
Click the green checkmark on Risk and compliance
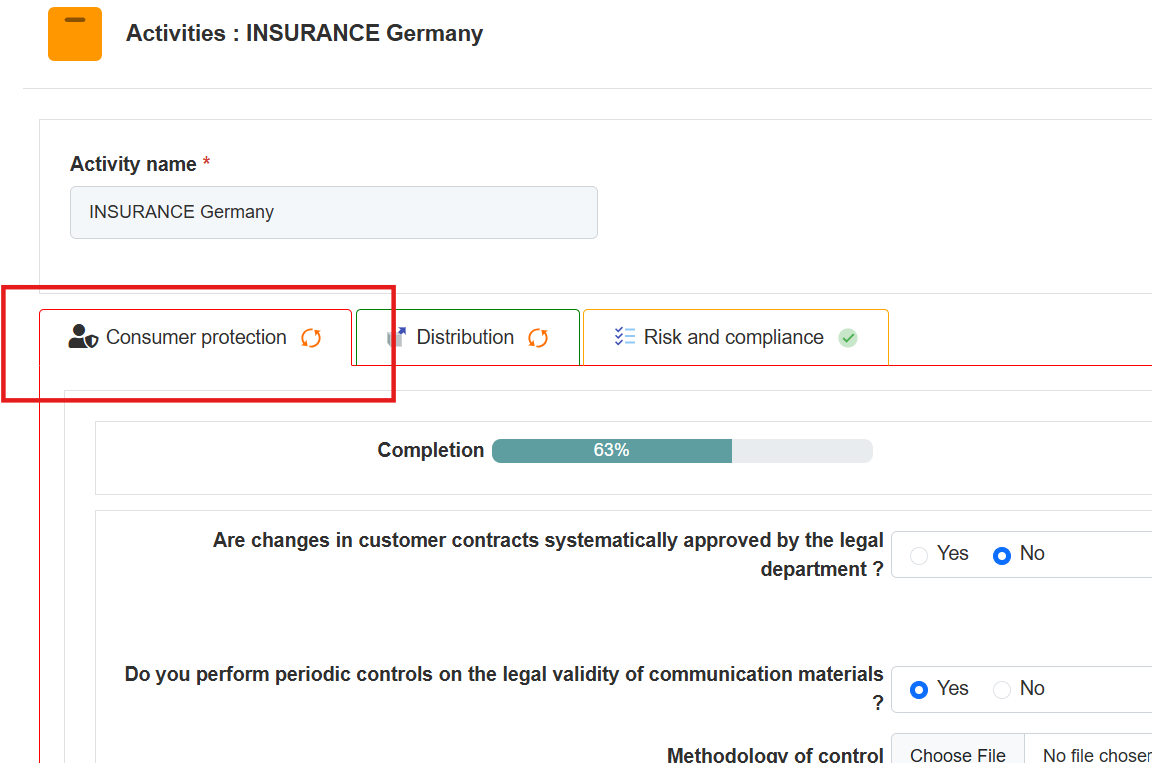click(848, 338)
